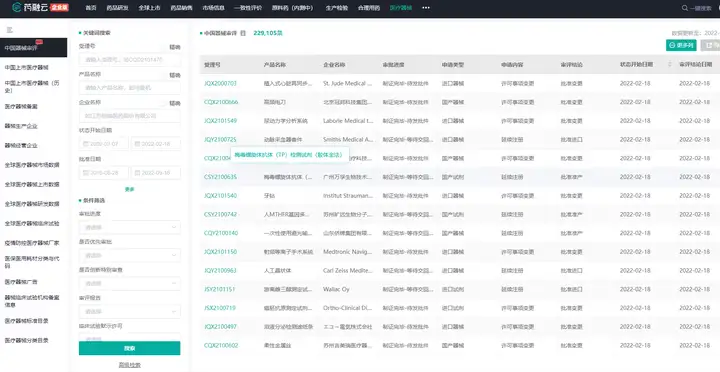Click the green 搜索 search button
The image size is (720, 372).
129,348
